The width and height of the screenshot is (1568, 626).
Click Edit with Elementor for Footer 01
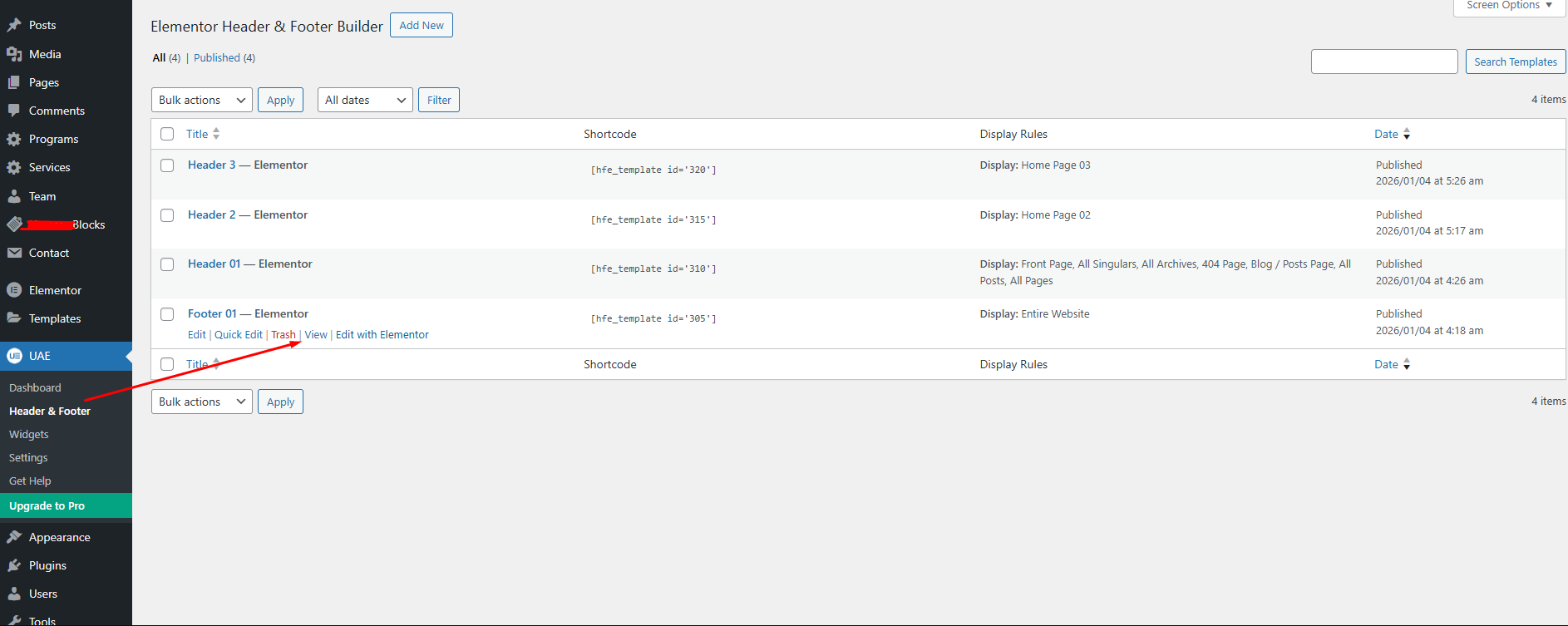tap(382, 334)
